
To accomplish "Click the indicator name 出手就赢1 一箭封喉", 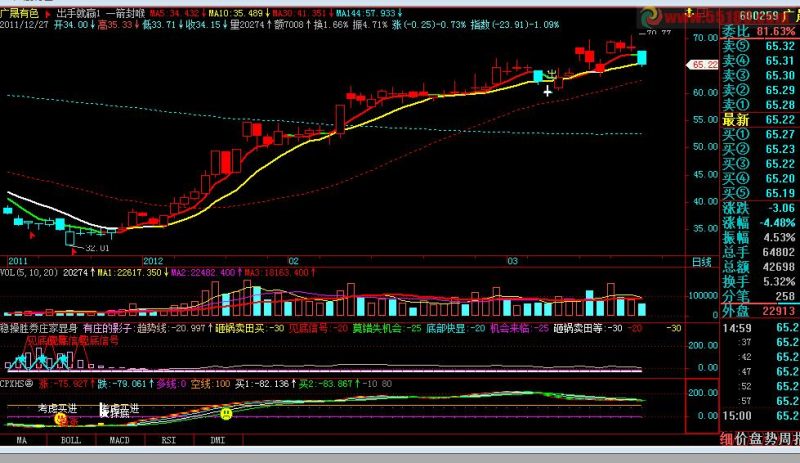I will click(x=101, y=14).
